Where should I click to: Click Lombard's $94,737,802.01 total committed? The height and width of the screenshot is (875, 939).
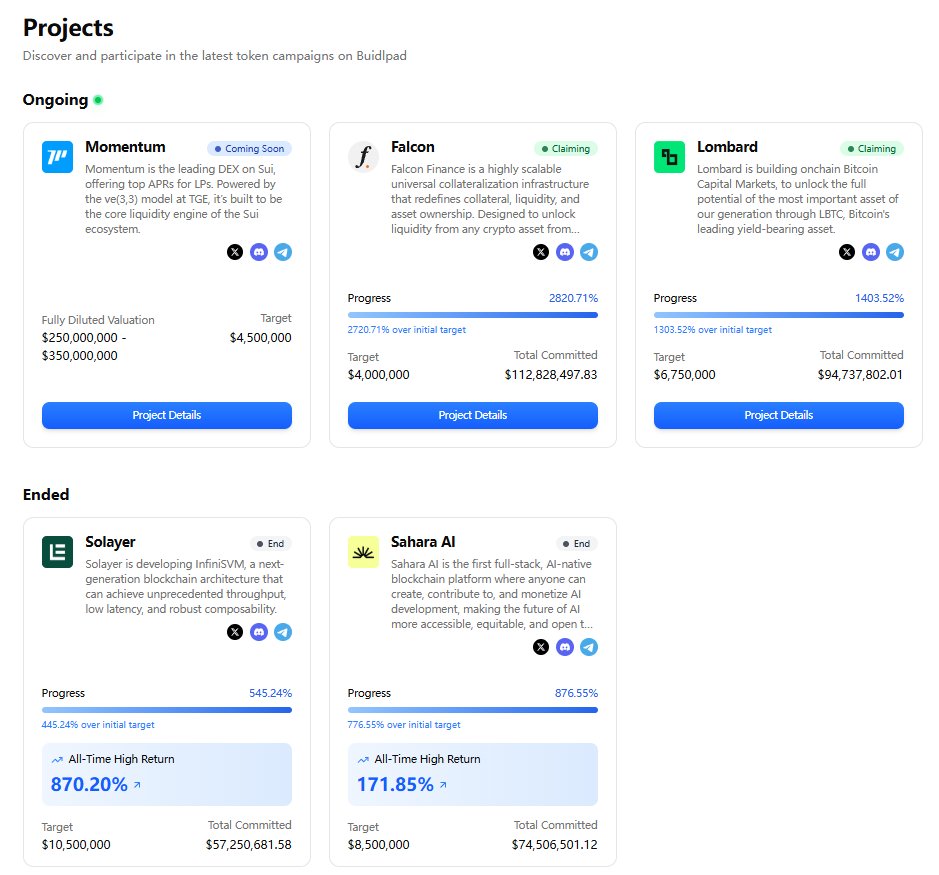pos(860,375)
